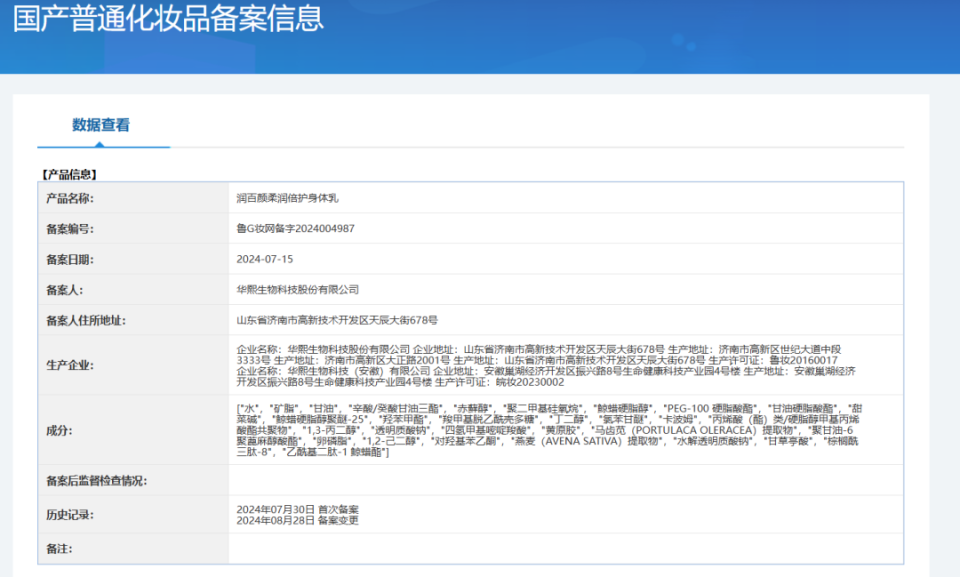Image resolution: width=960 pixels, height=577 pixels.
Task: Click the 历史记录 label
Action: click(x=70, y=515)
